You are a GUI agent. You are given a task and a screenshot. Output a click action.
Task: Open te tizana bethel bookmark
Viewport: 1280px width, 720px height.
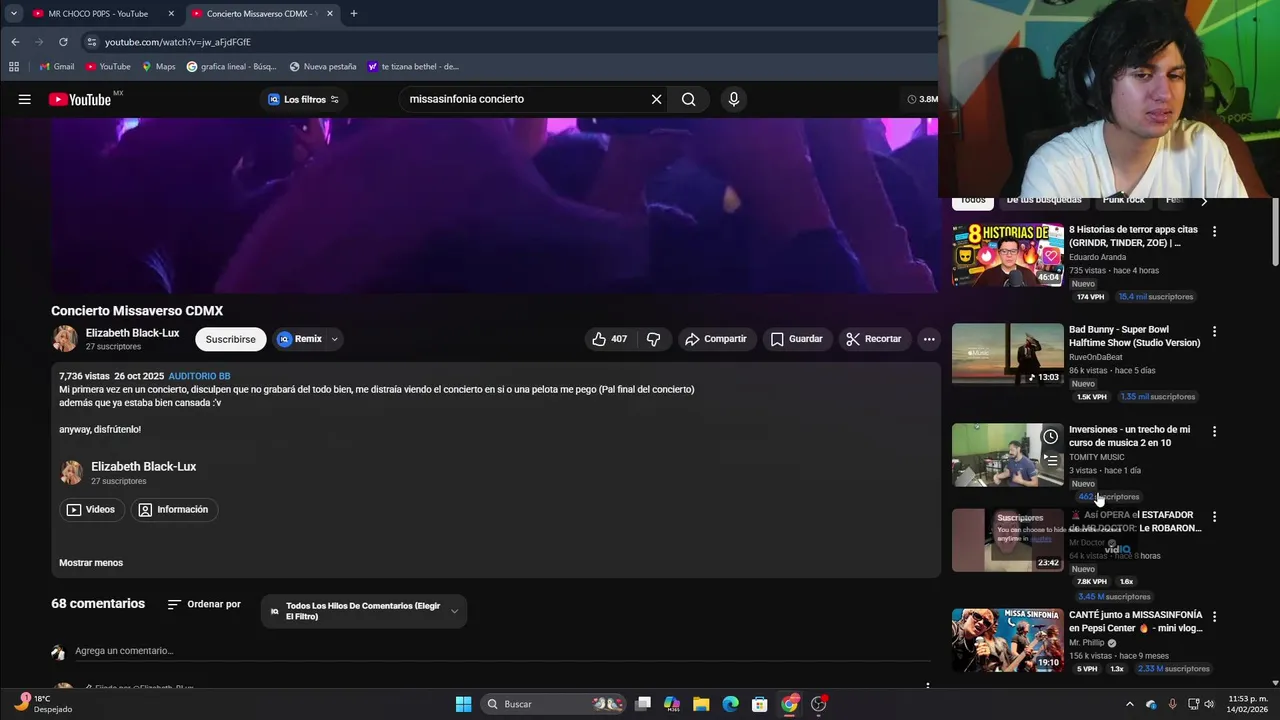413,66
